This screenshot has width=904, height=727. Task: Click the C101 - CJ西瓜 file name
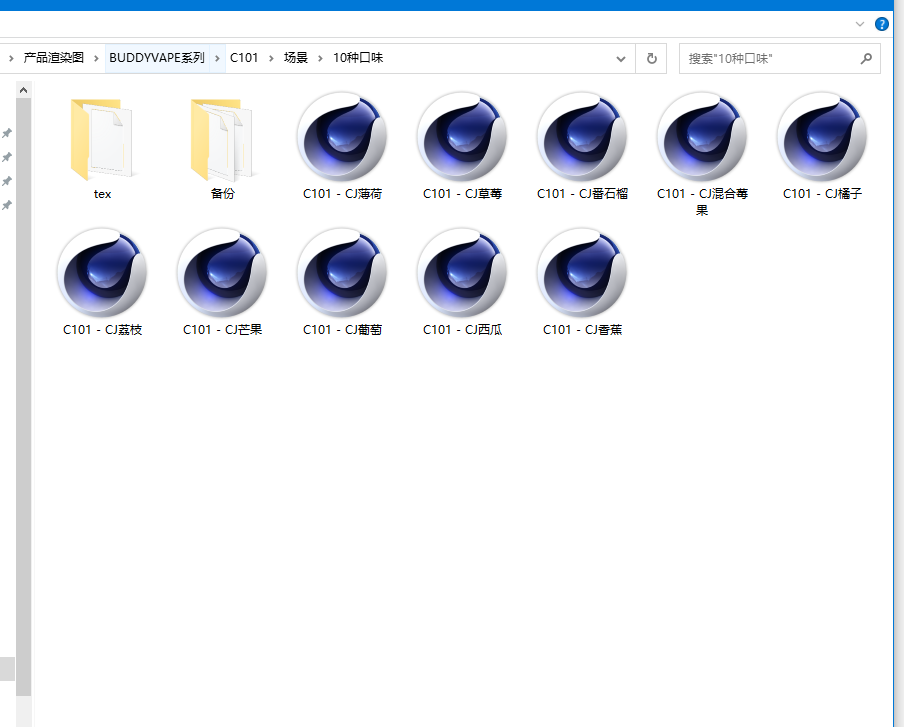(462, 330)
